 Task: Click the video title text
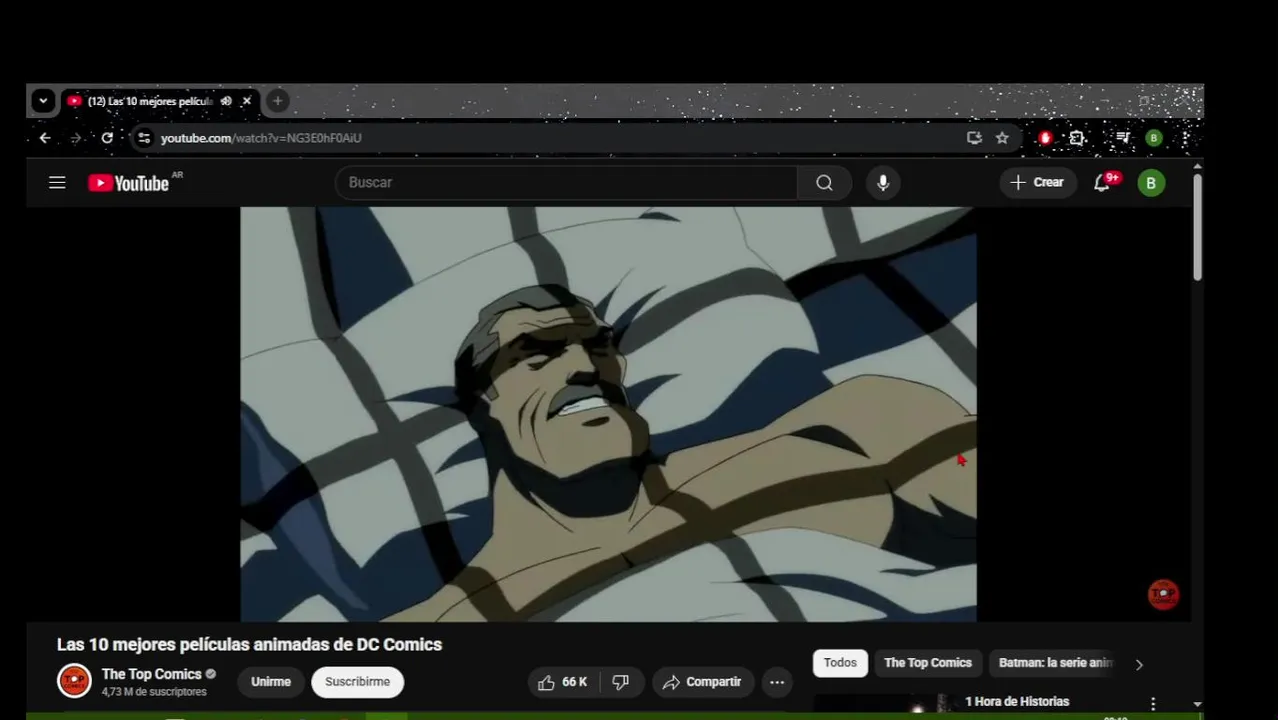click(x=250, y=645)
